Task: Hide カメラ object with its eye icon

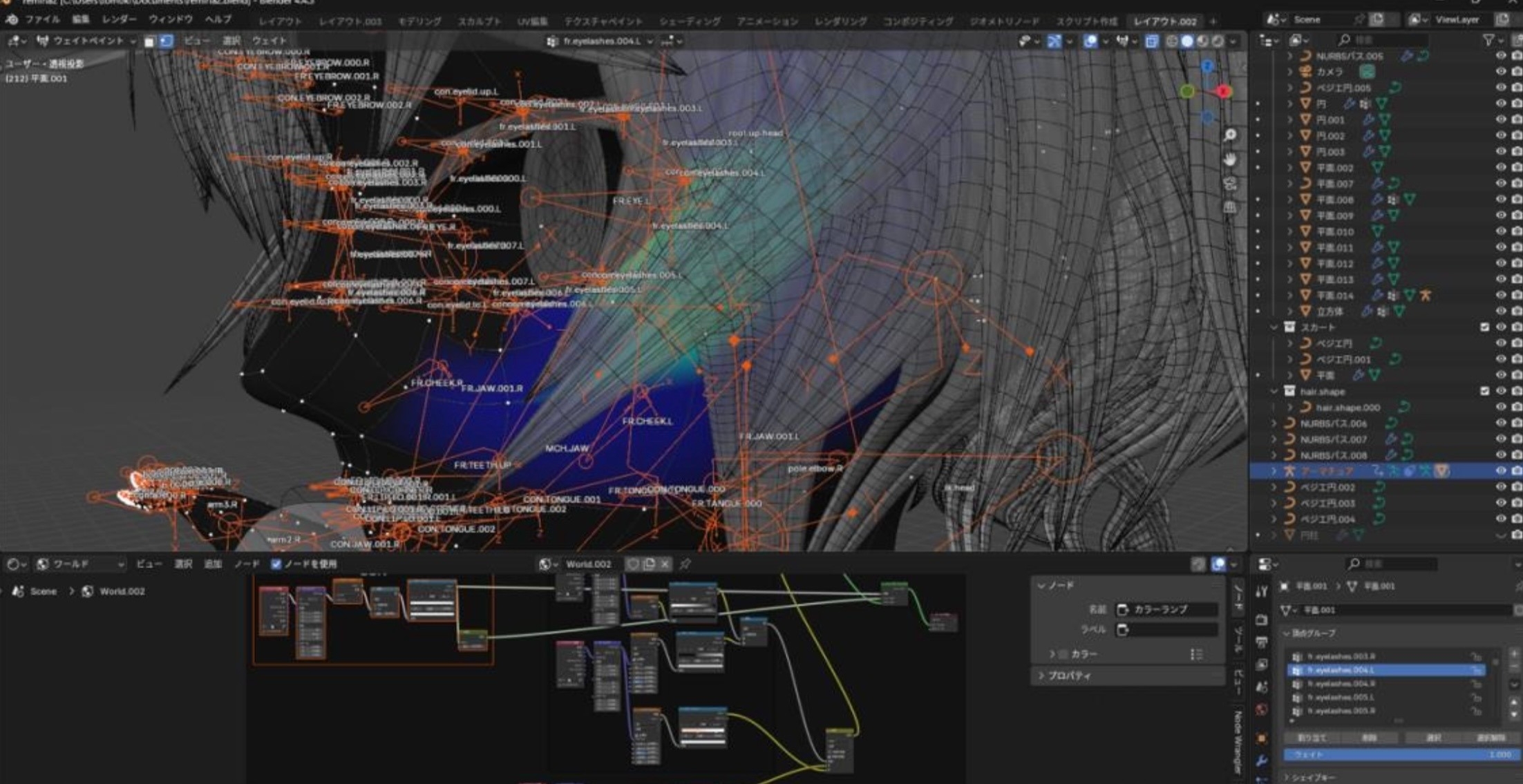Action: pyautogui.click(x=1500, y=72)
